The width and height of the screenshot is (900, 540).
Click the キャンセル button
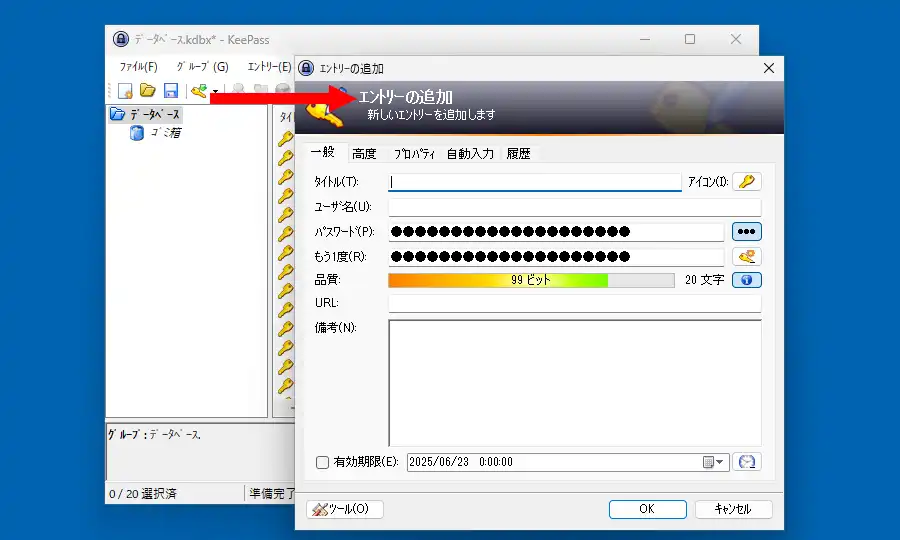[733, 509]
